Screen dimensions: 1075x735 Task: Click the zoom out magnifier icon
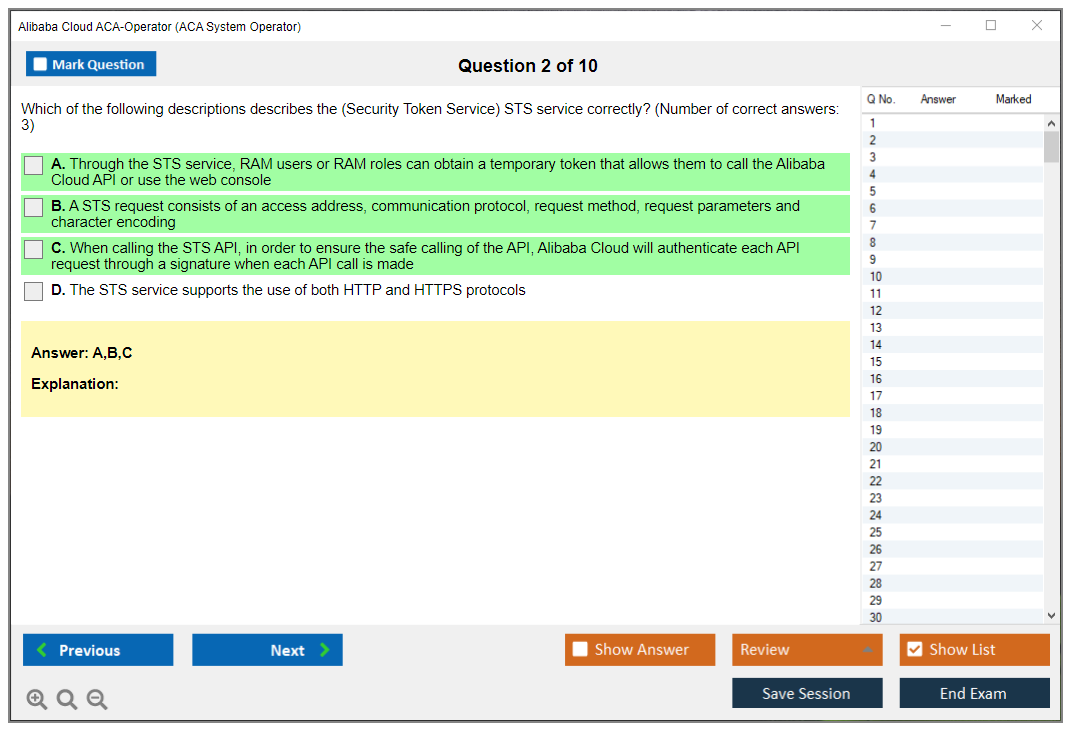[x=97, y=699]
